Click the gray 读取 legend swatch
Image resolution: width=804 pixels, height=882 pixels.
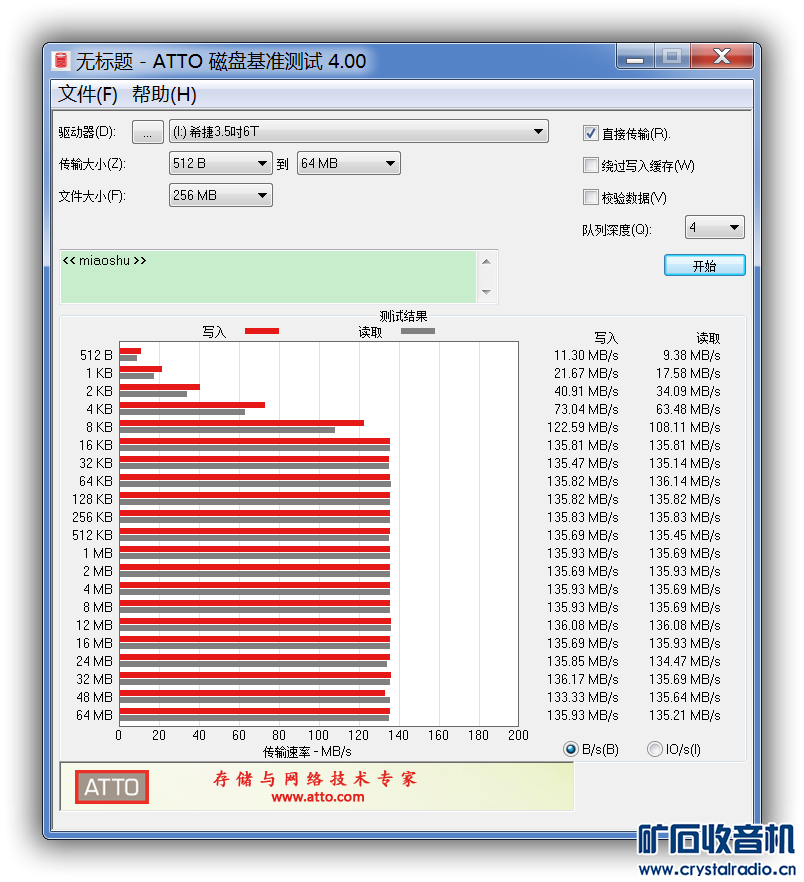tap(417, 331)
